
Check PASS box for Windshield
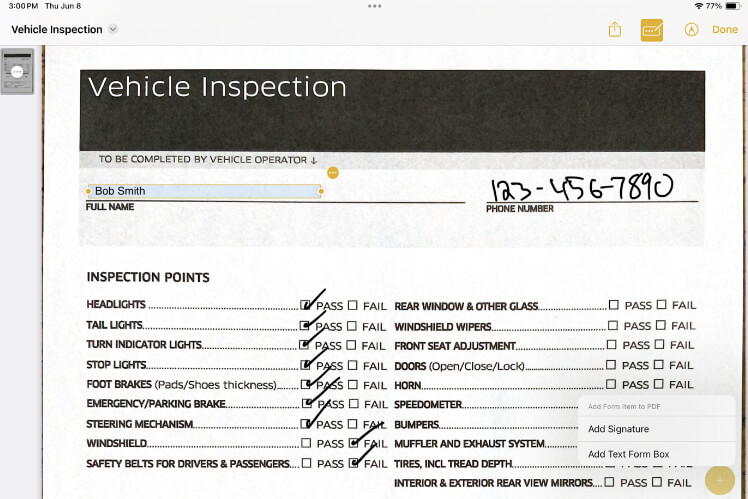point(306,443)
